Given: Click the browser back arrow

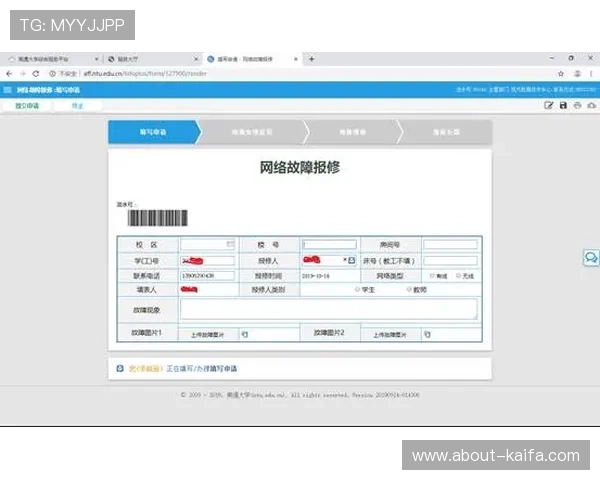Looking at the screenshot, I should click(9, 73).
